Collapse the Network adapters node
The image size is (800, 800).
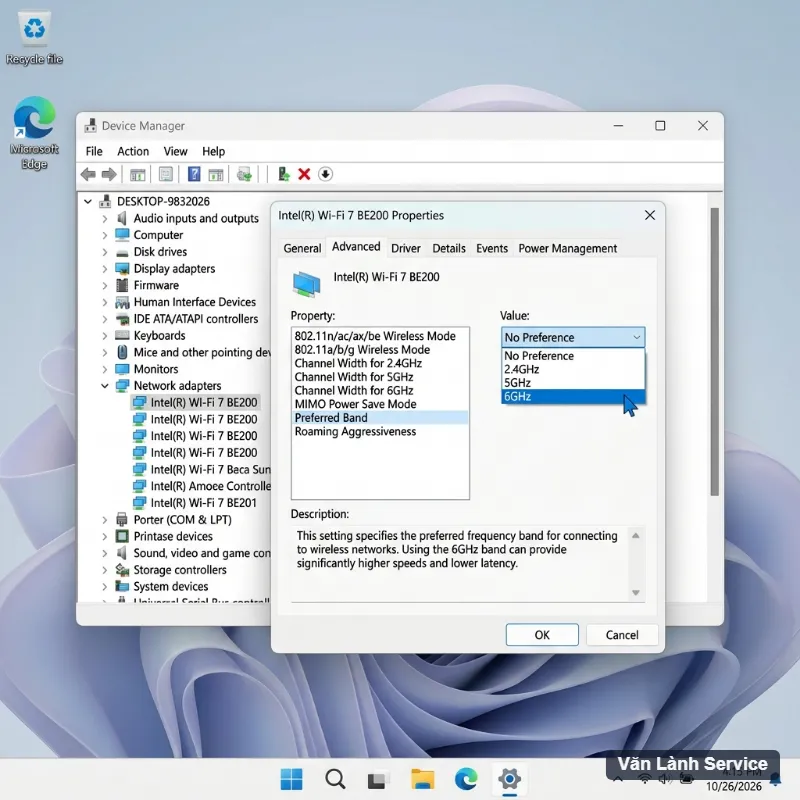pyautogui.click(x=105, y=386)
